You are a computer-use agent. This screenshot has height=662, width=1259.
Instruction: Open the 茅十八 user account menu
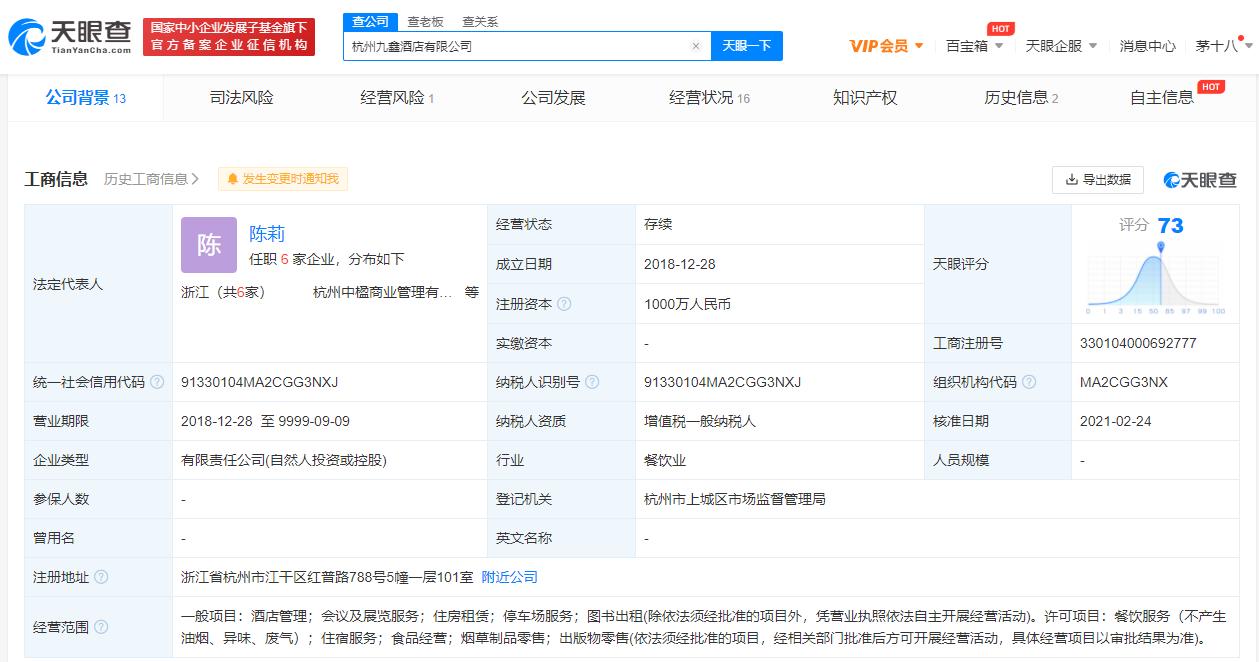click(x=1223, y=46)
